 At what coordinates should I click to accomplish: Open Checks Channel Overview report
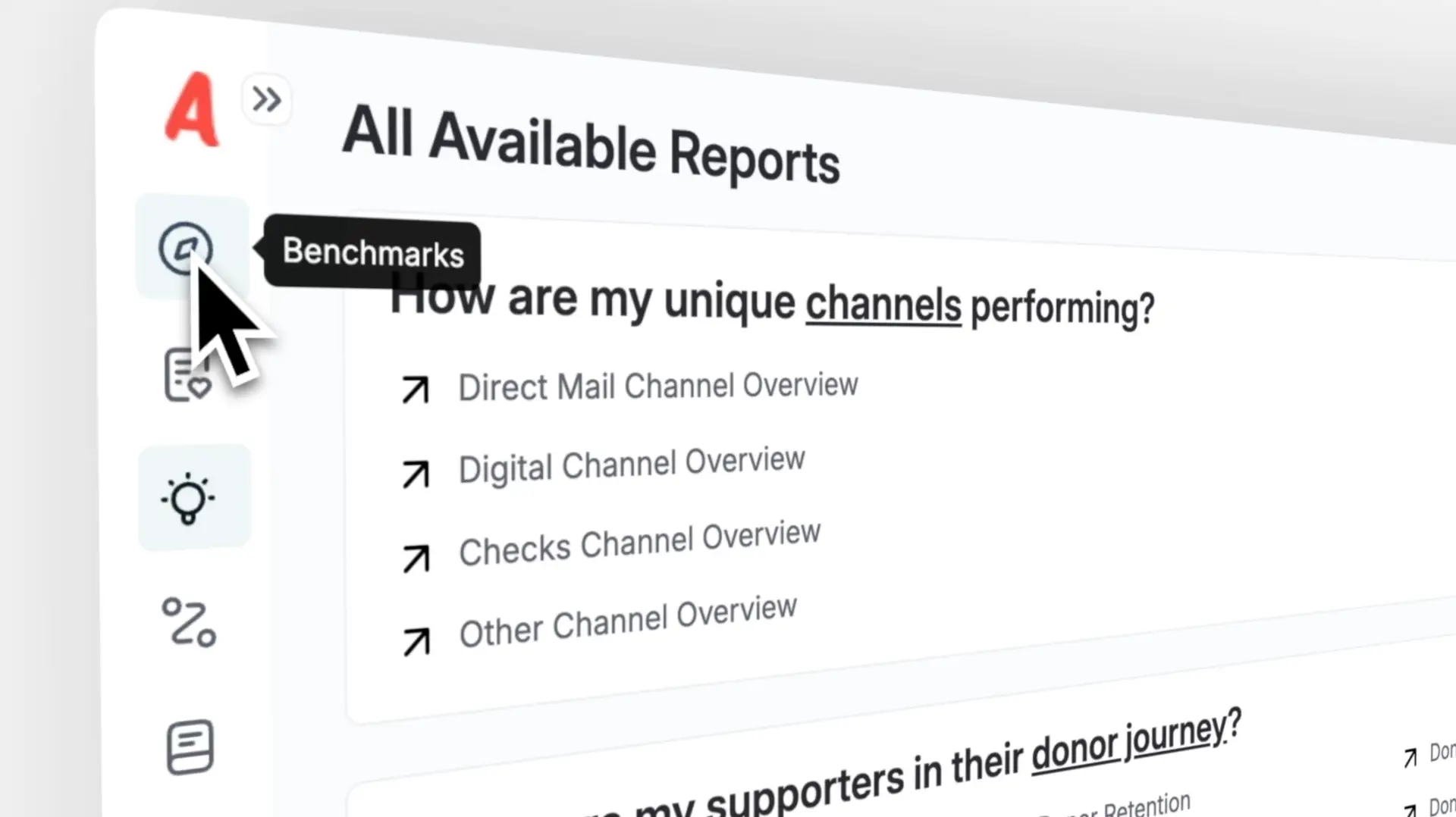639,543
